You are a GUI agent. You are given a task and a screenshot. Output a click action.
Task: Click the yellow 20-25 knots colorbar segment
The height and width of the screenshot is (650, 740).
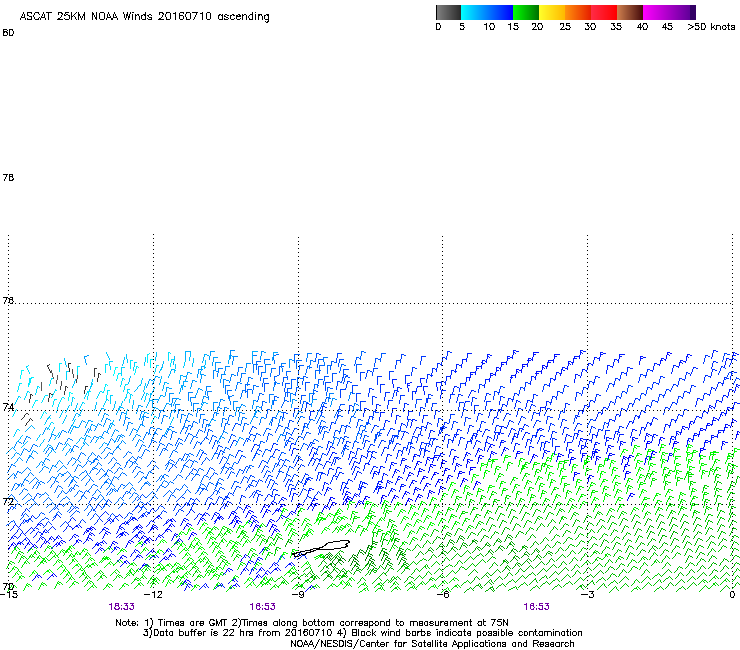552,12
